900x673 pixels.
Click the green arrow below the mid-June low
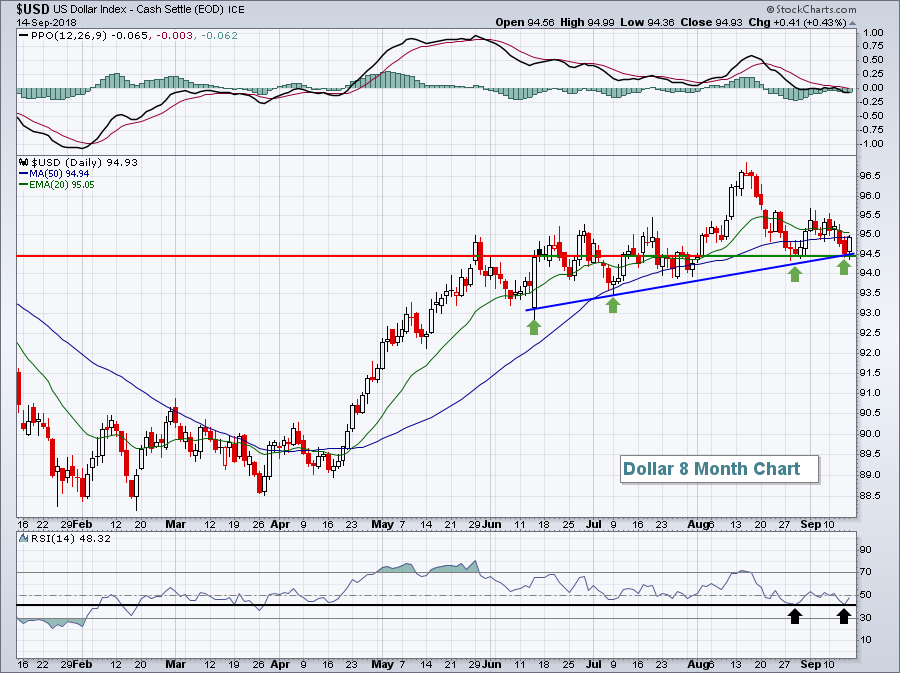534,326
